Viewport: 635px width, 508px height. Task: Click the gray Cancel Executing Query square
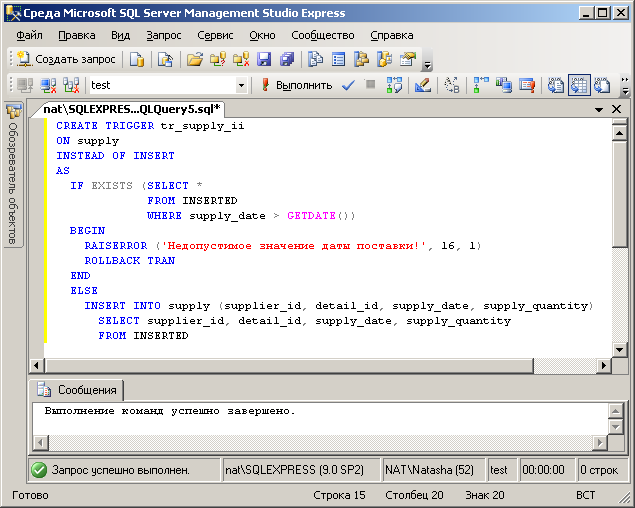tap(370, 85)
